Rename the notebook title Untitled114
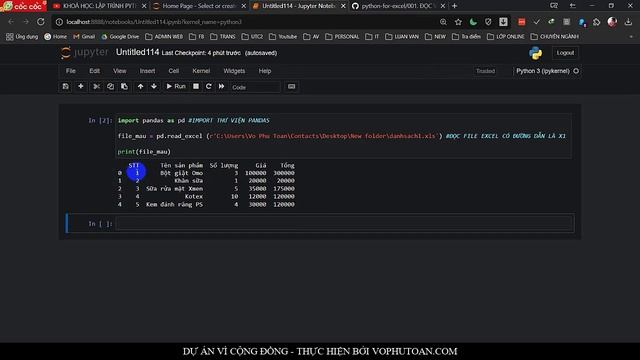Screen dimensions: 640x360 click(x=137, y=52)
